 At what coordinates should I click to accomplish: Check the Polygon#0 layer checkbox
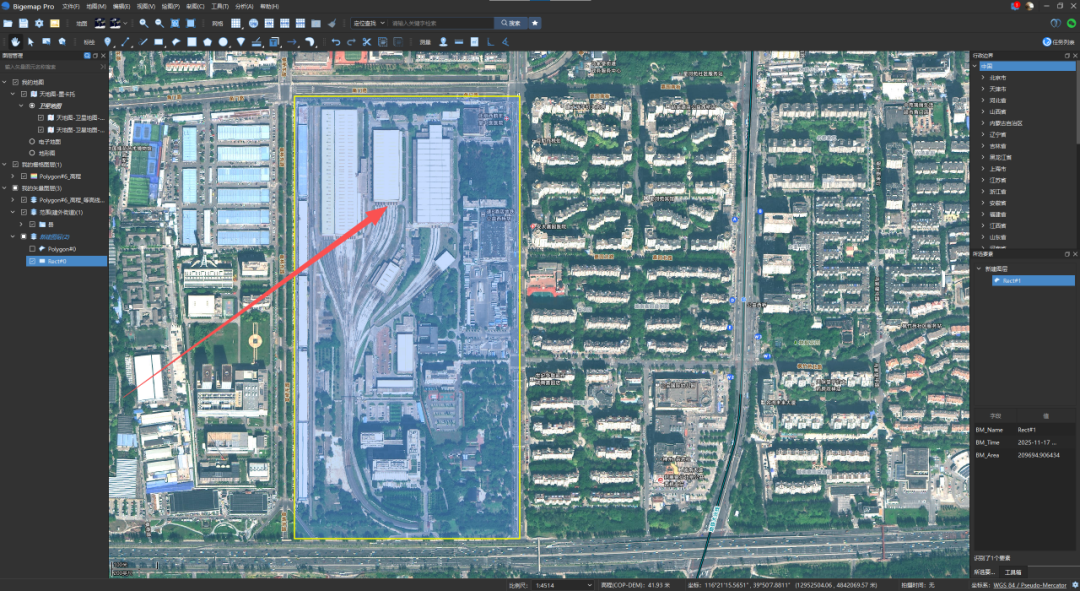click(x=32, y=249)
